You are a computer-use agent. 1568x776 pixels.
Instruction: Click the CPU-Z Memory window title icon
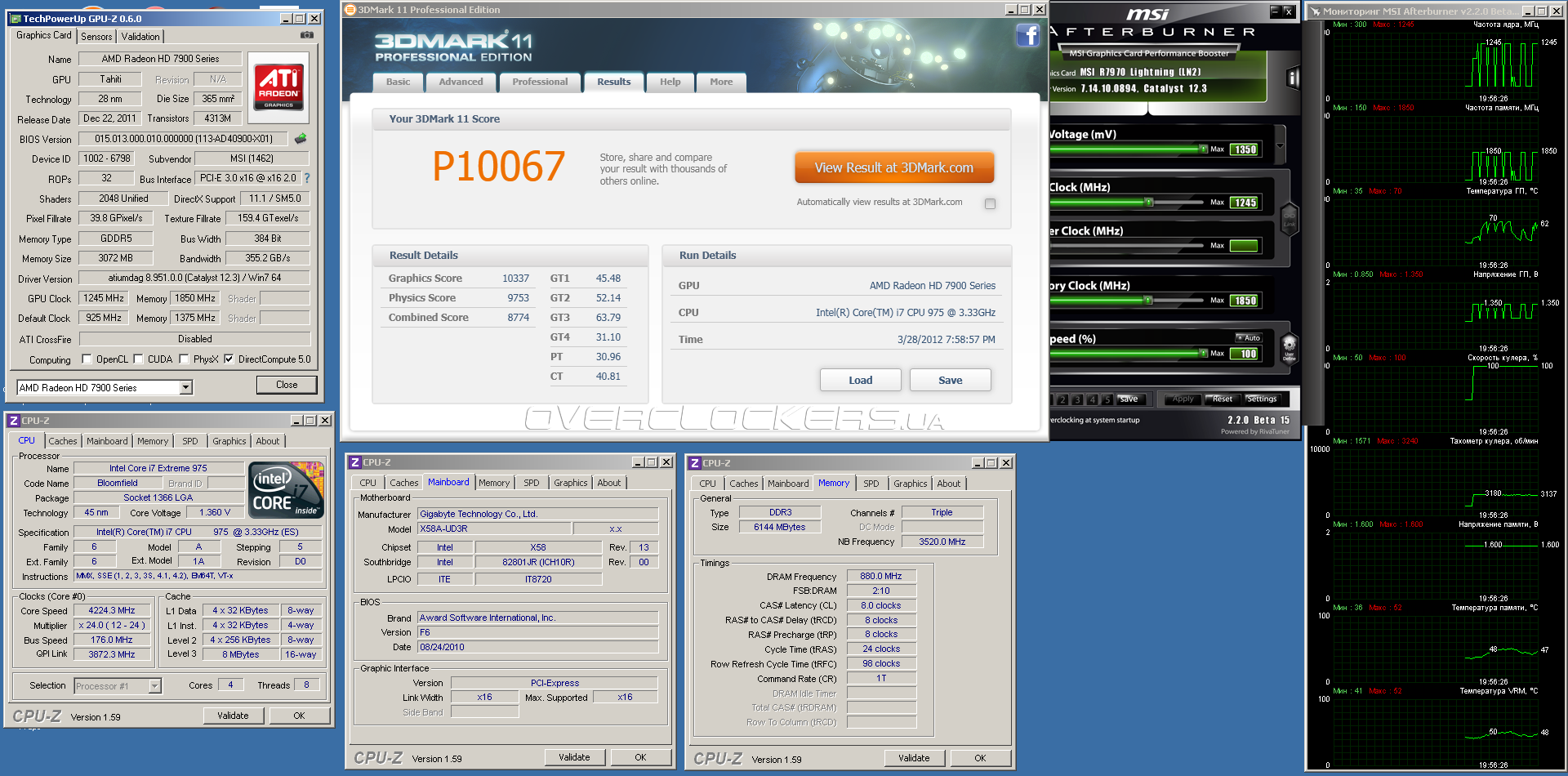tap(694, 463)
